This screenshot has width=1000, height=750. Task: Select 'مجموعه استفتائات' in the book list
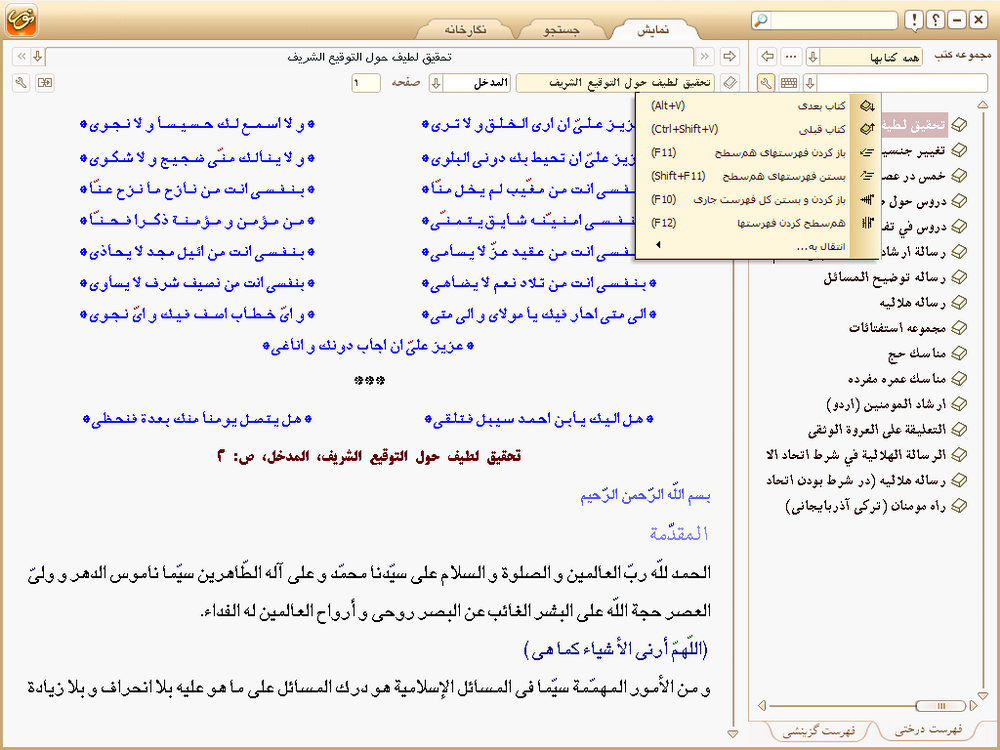tap(897, 328)
